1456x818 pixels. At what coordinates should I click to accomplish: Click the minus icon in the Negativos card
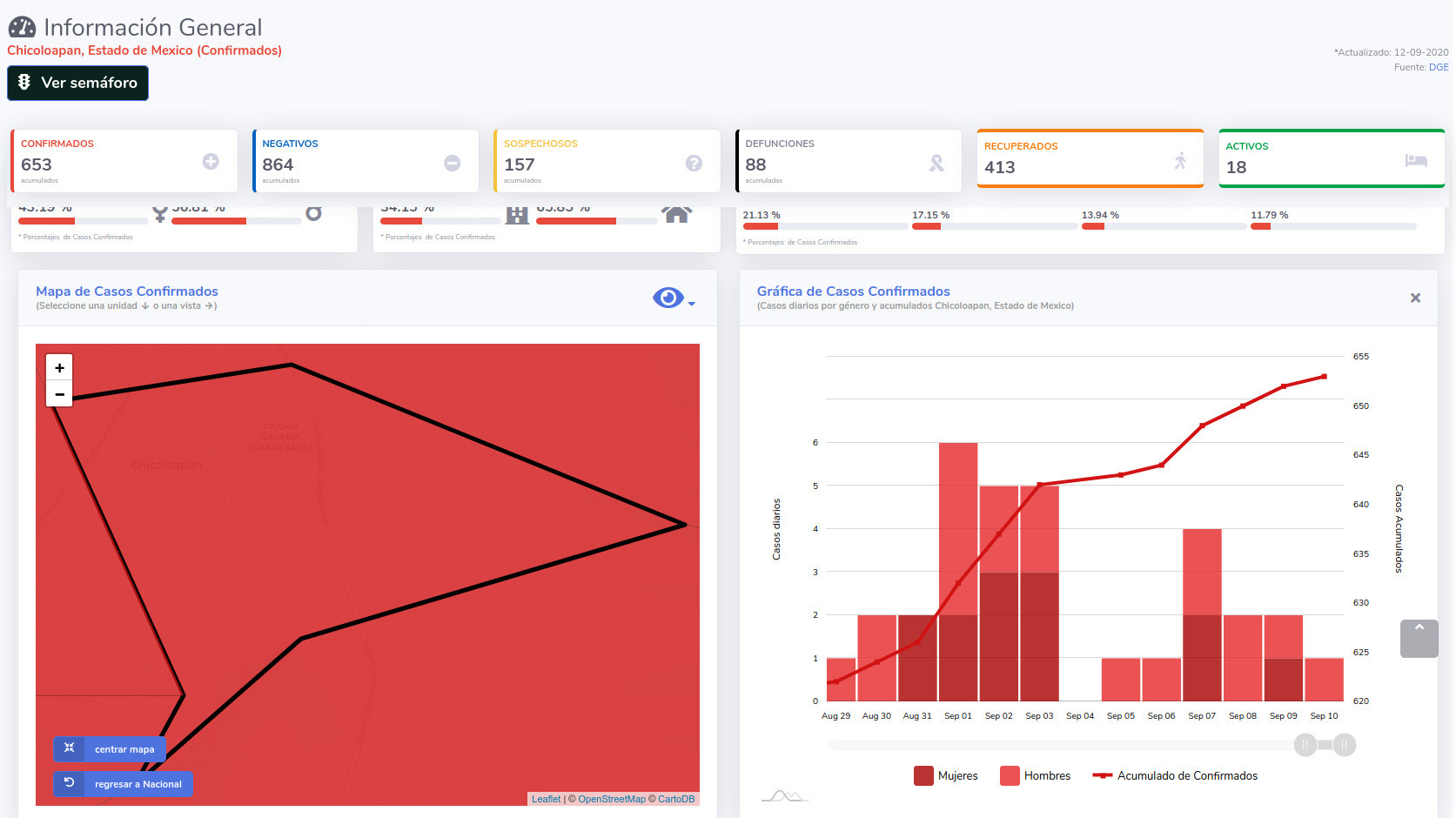tap(453, 163)
